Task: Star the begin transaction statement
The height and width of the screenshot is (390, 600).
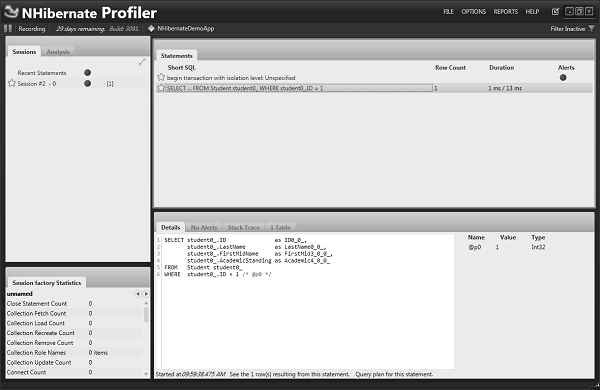Action: [161, 77]
